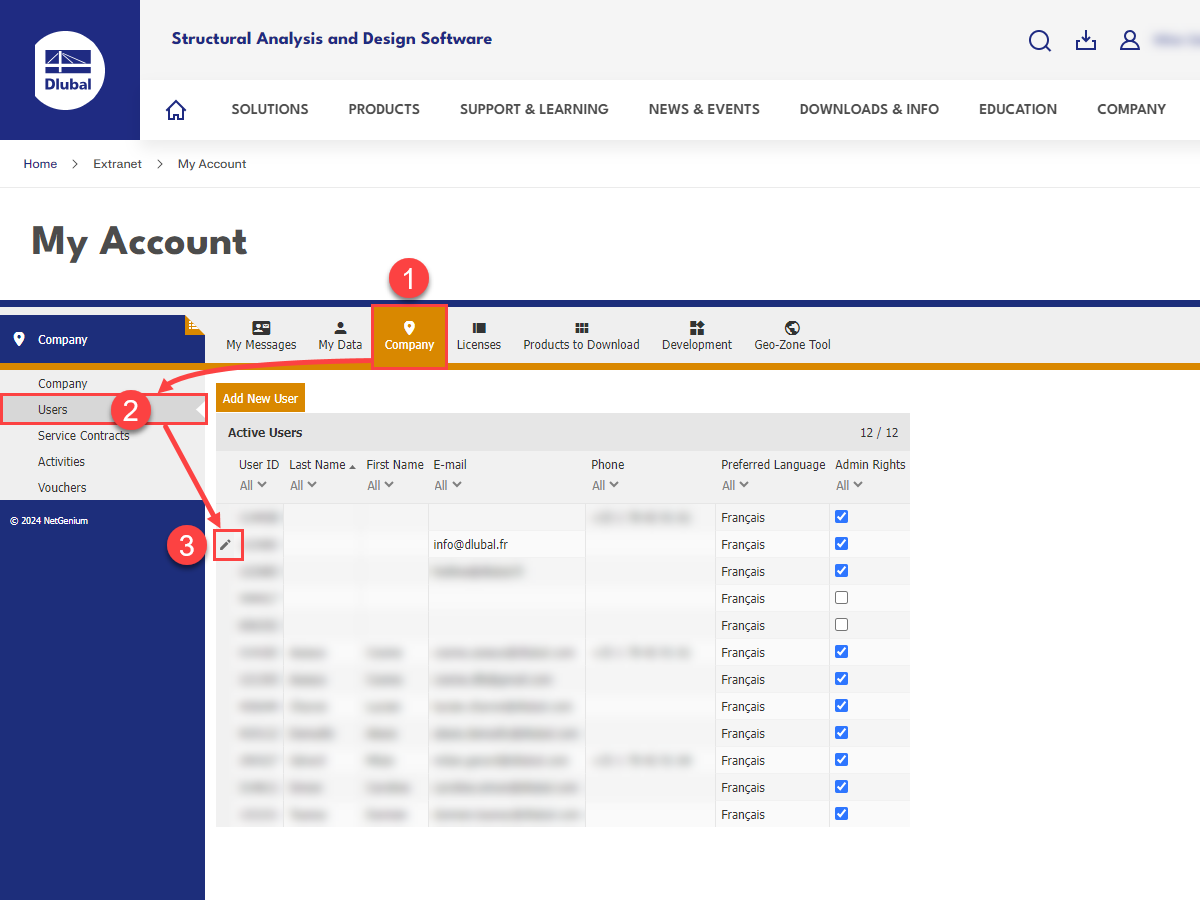Sort by the Preferred Language column header

(x=773, y=465)
